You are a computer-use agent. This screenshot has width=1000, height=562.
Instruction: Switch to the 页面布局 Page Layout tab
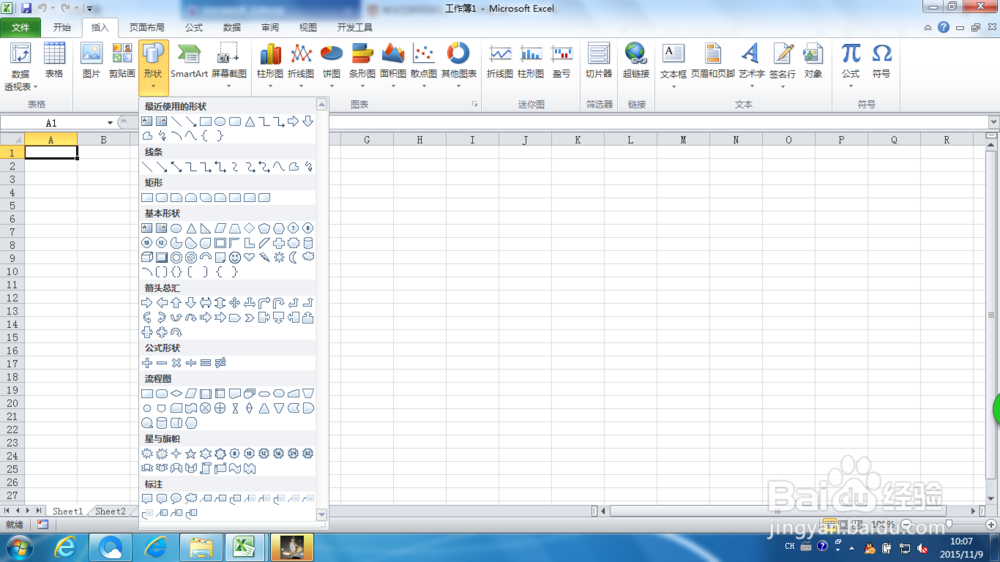click(x=147, y=27)
